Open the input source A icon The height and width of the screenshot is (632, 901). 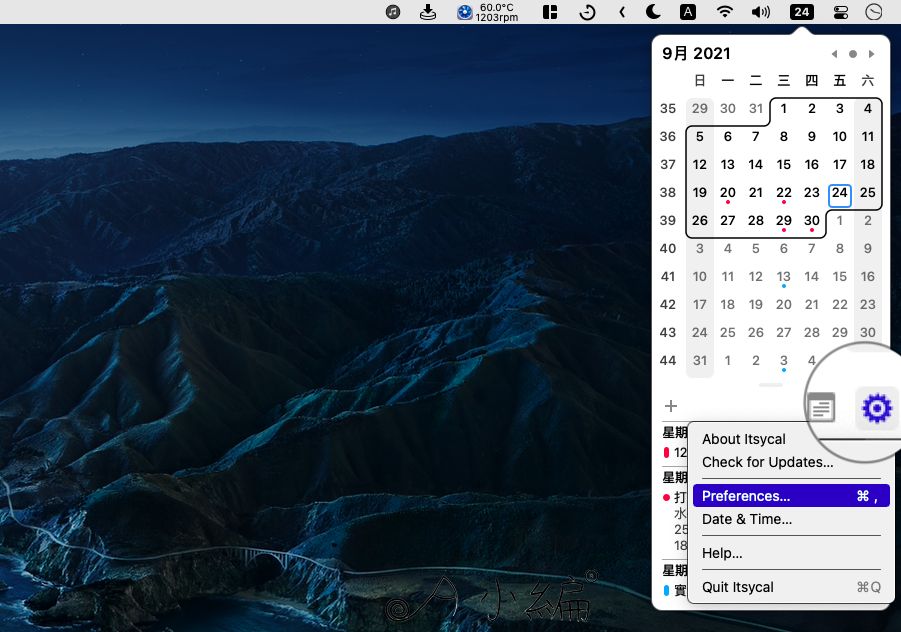click(x=688, y=11)
